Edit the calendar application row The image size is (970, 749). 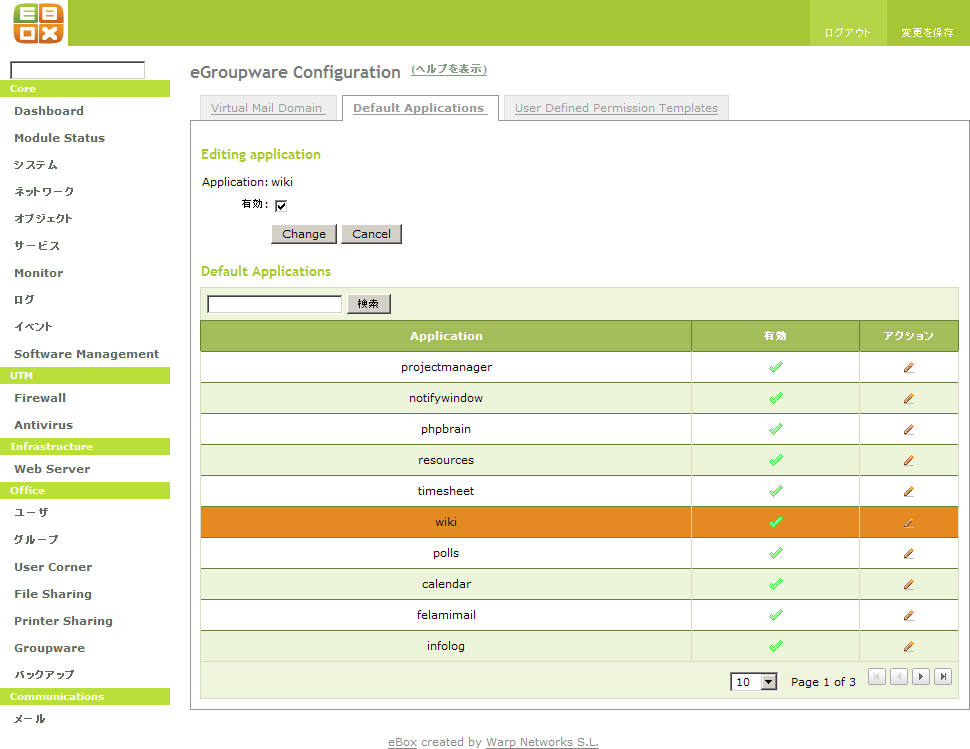[x=908, y=584]
